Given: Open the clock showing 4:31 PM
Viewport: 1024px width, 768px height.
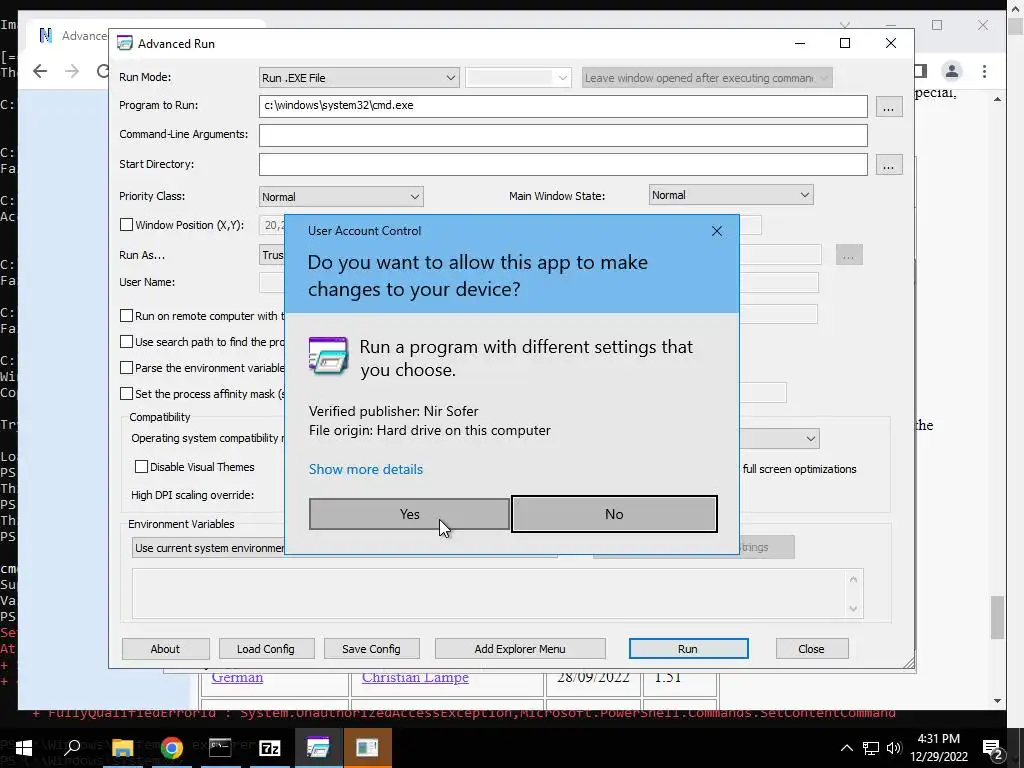Looking at the screenshot, I should (938, 748).
